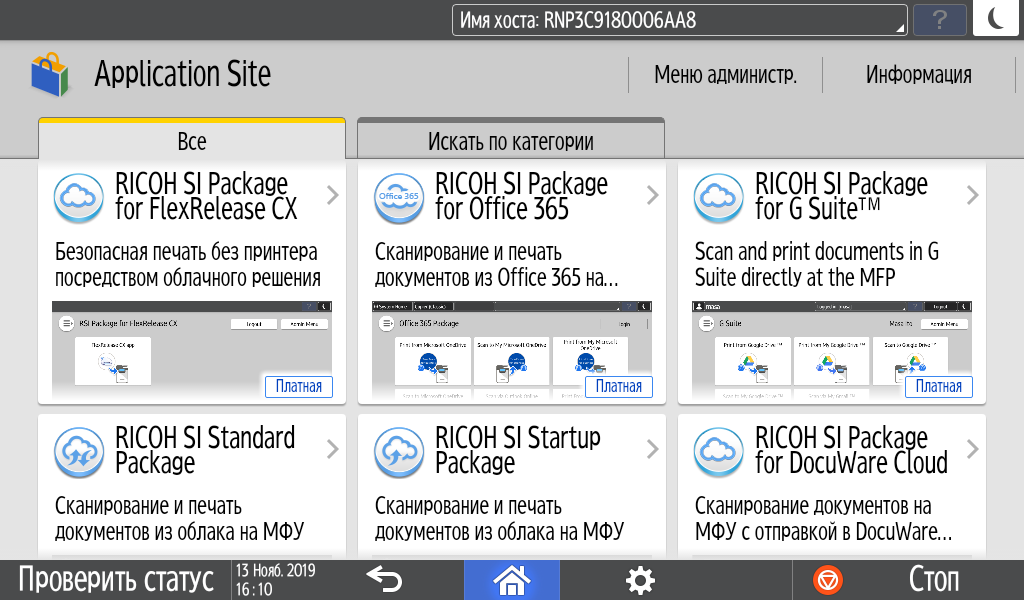Tap the RICOH SI Startup Package cloud icon
1024x600 pixels.
pos(398,452)
